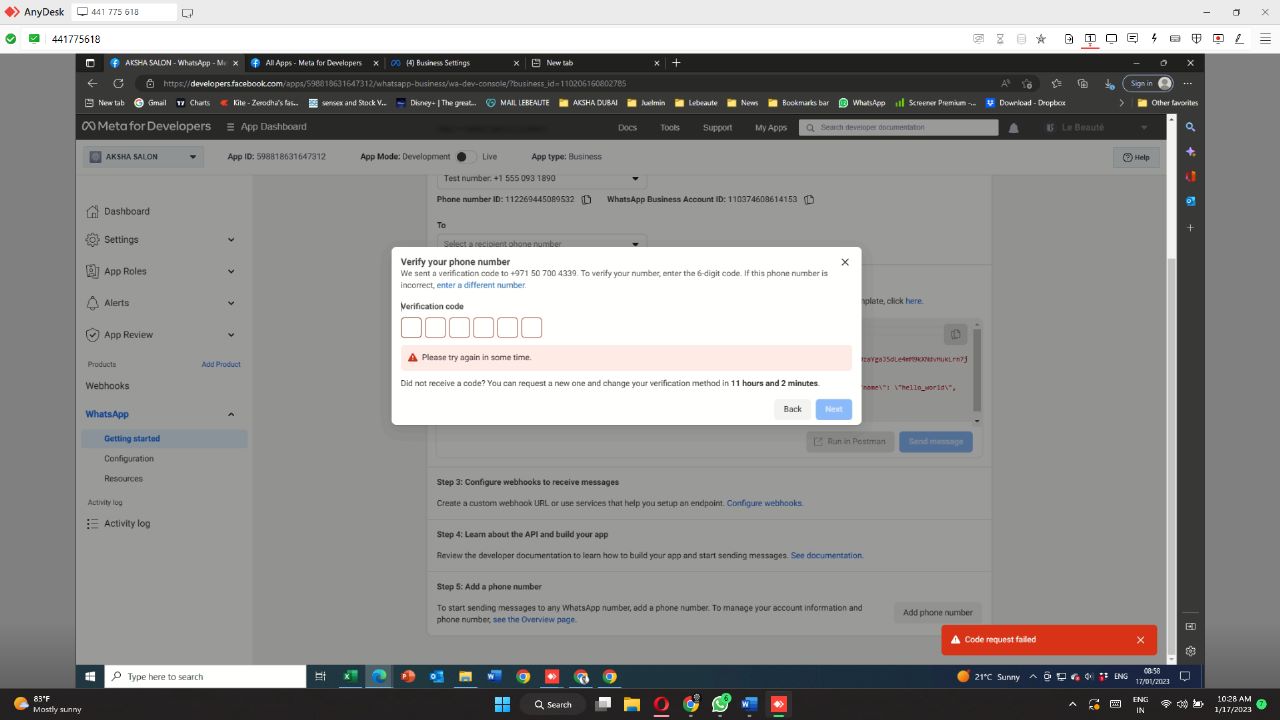
Task: Open search in the Edge sidebar
Action: pyautogui.click(x=1190, y=127)
